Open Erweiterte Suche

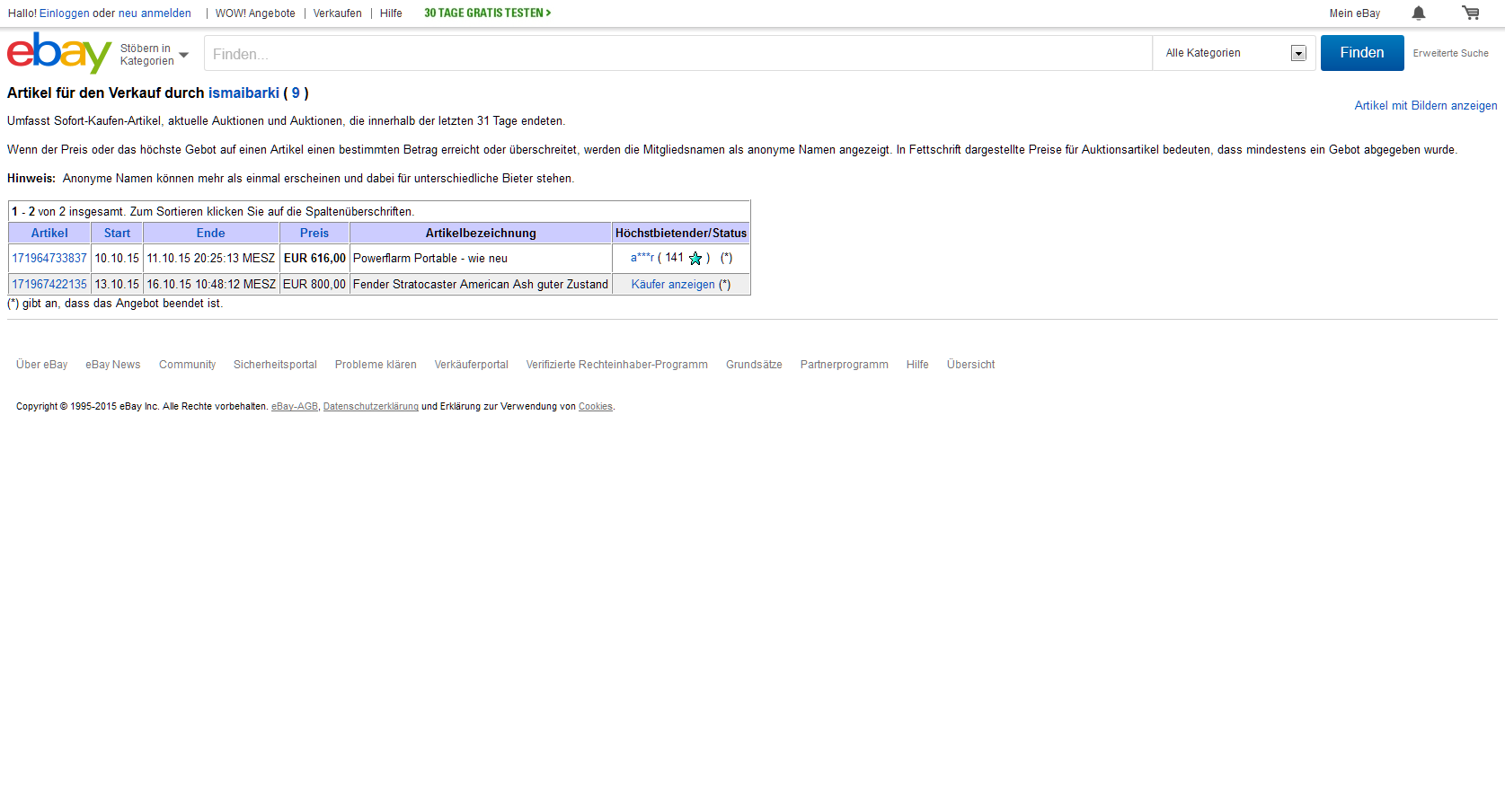(x=1450, y=54)
